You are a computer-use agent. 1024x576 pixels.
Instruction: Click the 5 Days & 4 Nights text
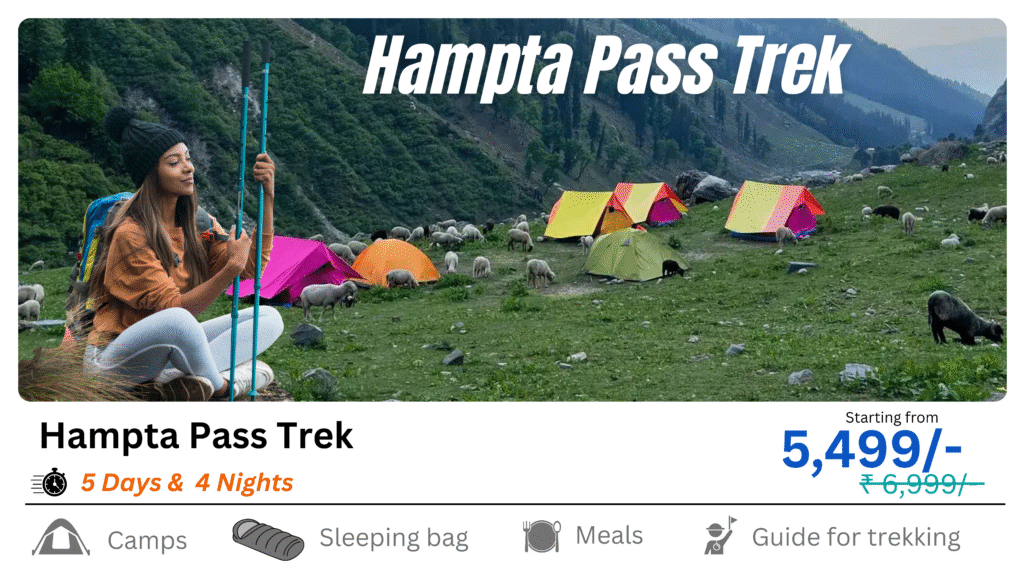coord(187,483)
